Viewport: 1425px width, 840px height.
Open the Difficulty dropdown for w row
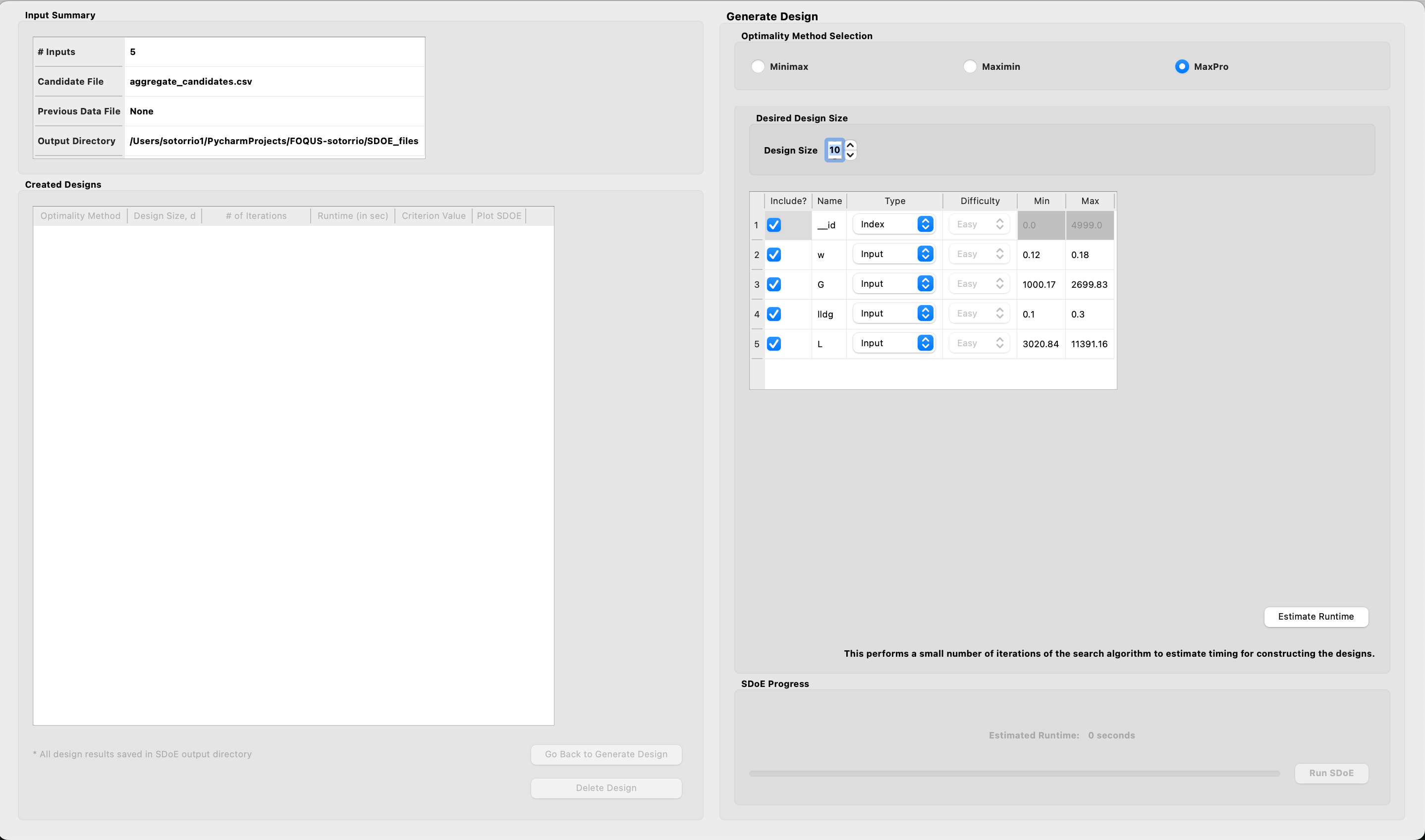click(980, 254)
